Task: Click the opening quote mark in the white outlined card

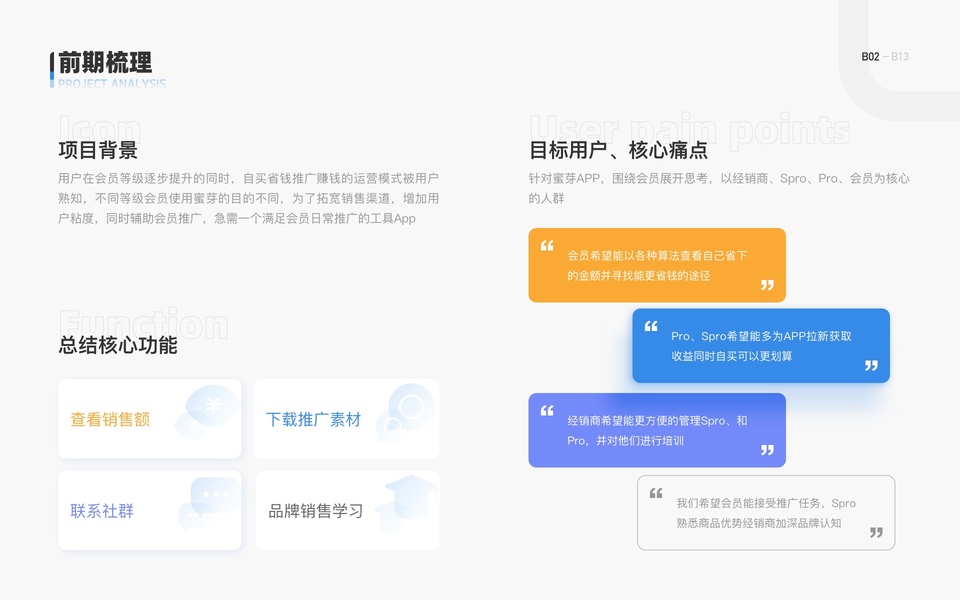Action: [x=656, y=493]
